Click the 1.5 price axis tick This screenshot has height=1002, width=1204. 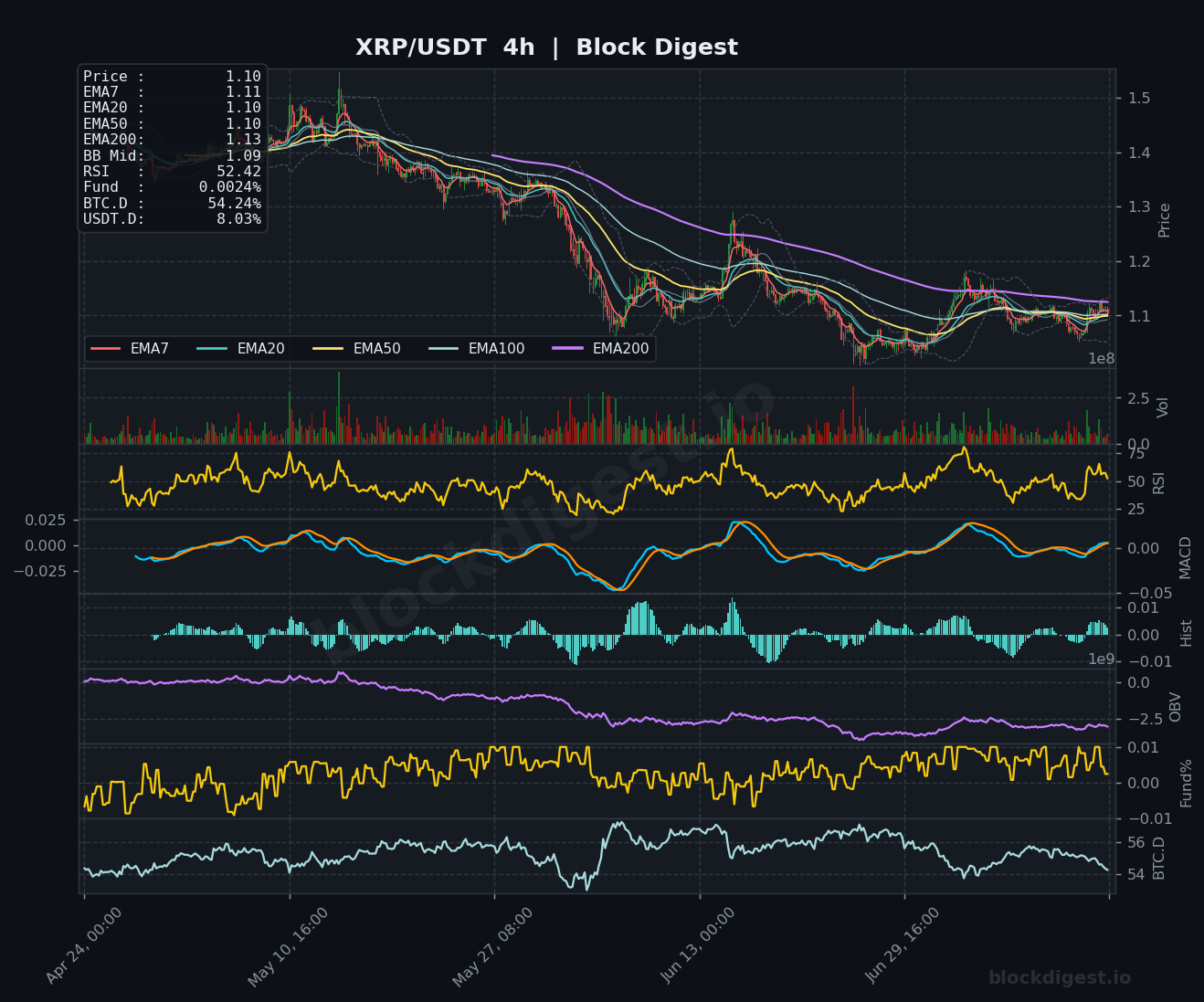pyautogui.click(x=1138, y=99)
